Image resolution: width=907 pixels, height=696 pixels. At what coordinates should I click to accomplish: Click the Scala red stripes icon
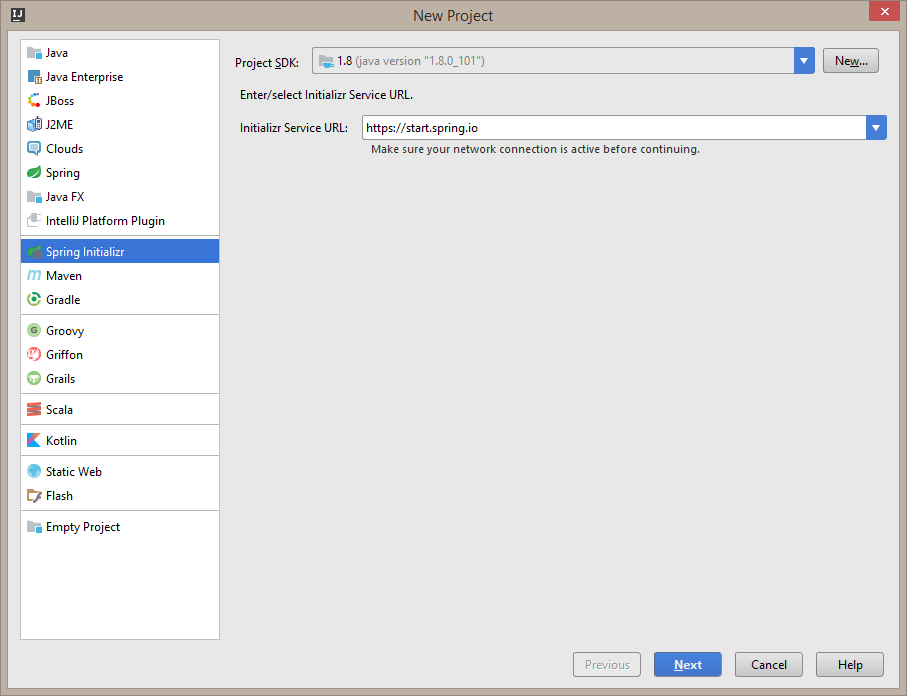pyautogui.click(x=34, y=410)
